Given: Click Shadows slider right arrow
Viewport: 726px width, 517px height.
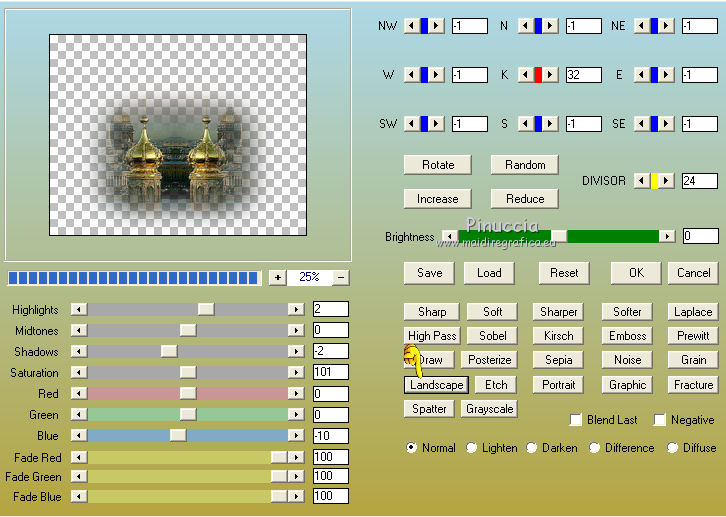Looking at the screenshot, I should 296,351.
